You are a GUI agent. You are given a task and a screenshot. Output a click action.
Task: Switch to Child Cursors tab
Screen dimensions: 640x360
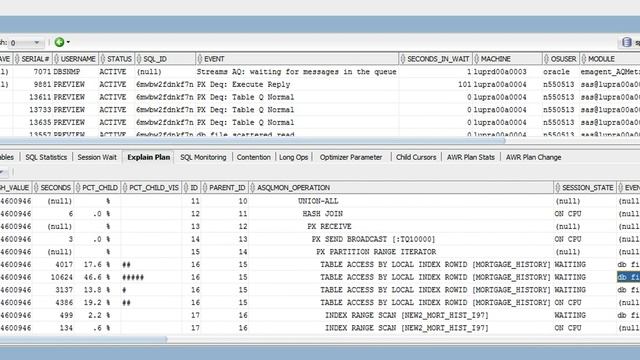[x=416, y=157]
